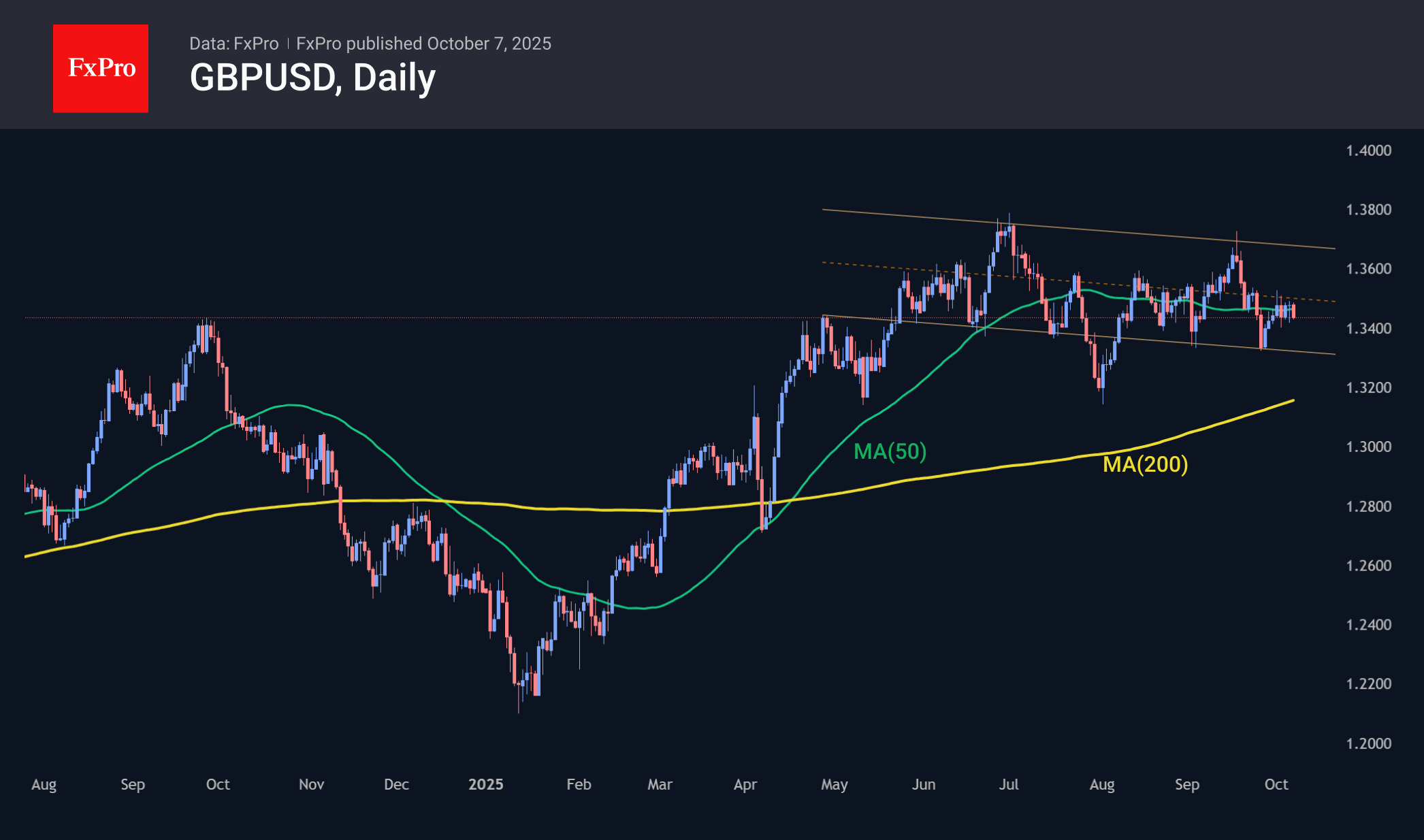Click the 1.3000 price axis label
This screenshot has width=1424, height=840.
click(x=1368, y=447)
